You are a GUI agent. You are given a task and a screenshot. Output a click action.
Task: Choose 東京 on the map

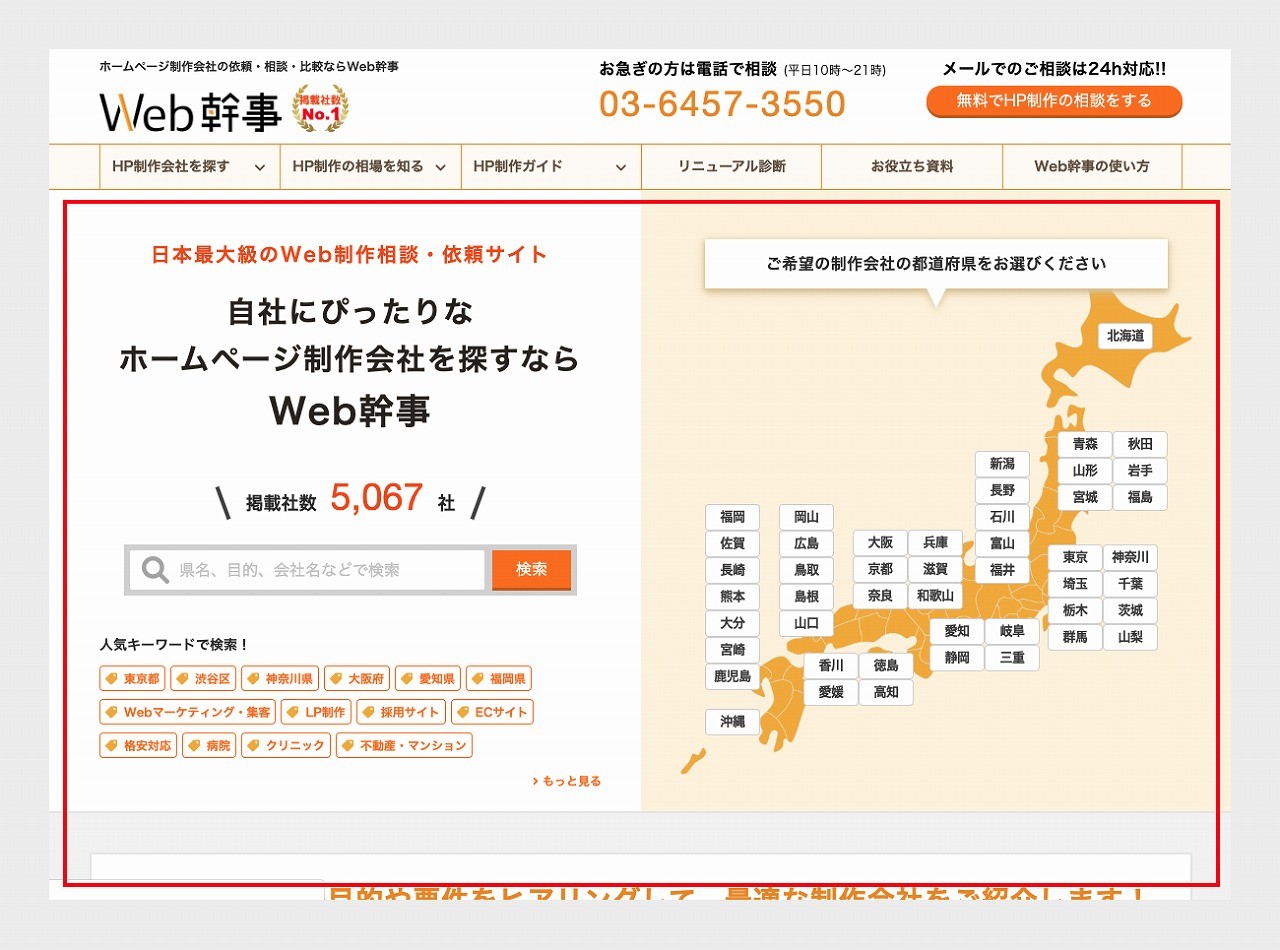1075,558
